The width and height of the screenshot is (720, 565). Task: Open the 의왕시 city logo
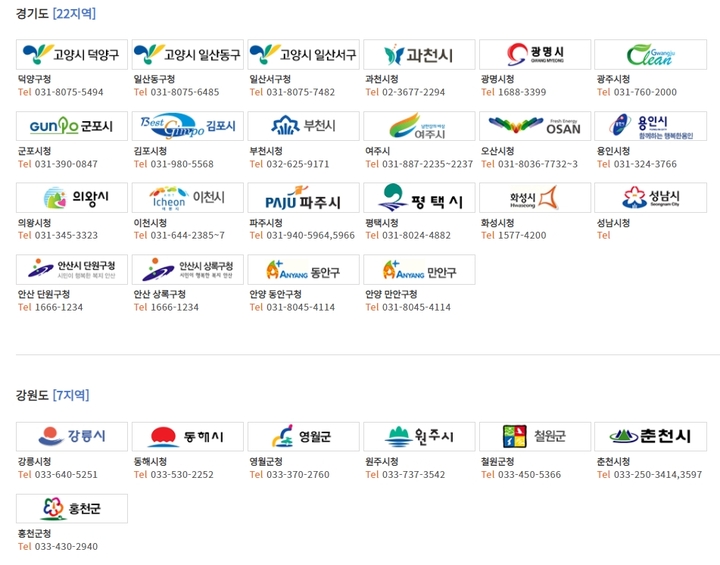click(72, 198)
